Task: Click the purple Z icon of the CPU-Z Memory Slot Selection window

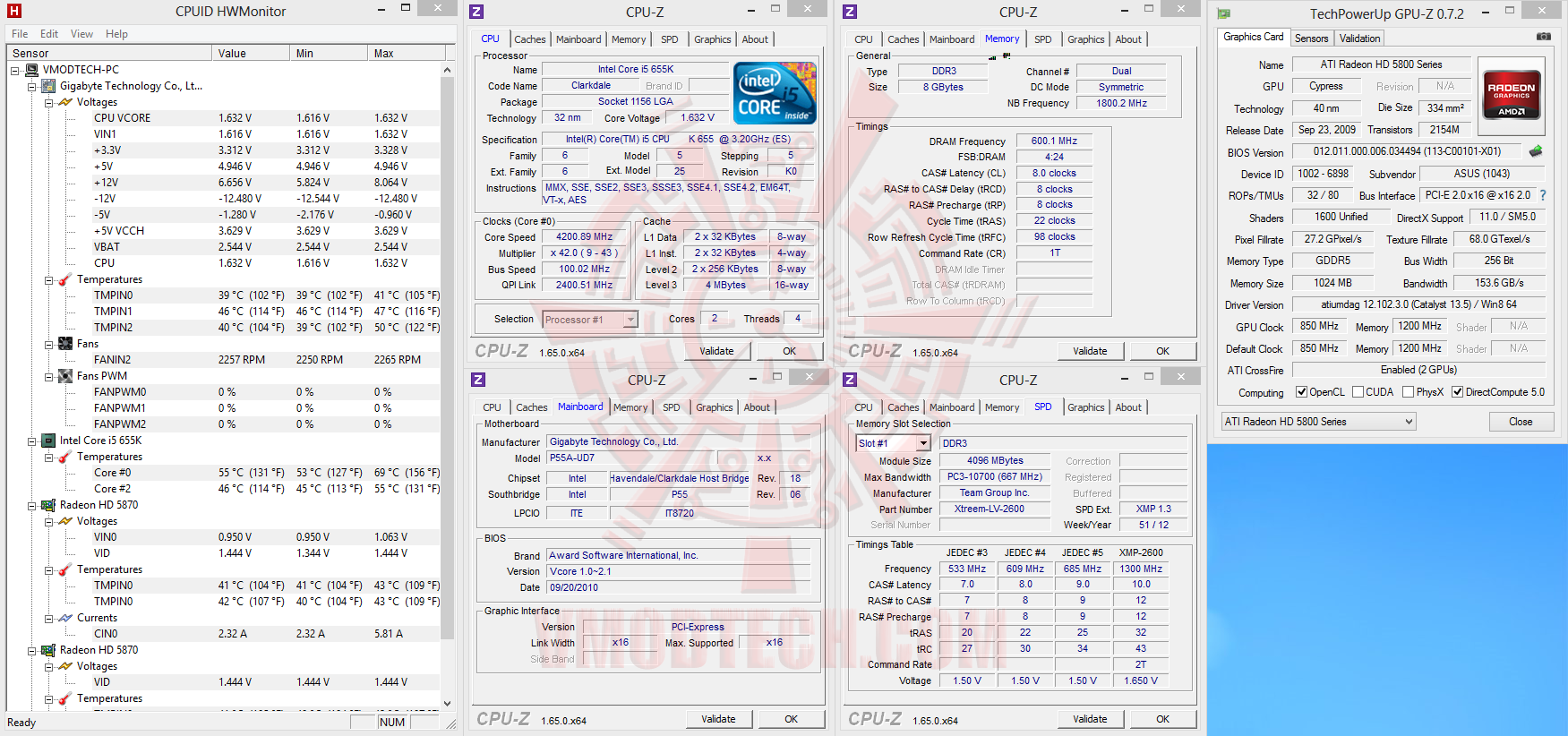Action: pos(850,380)
